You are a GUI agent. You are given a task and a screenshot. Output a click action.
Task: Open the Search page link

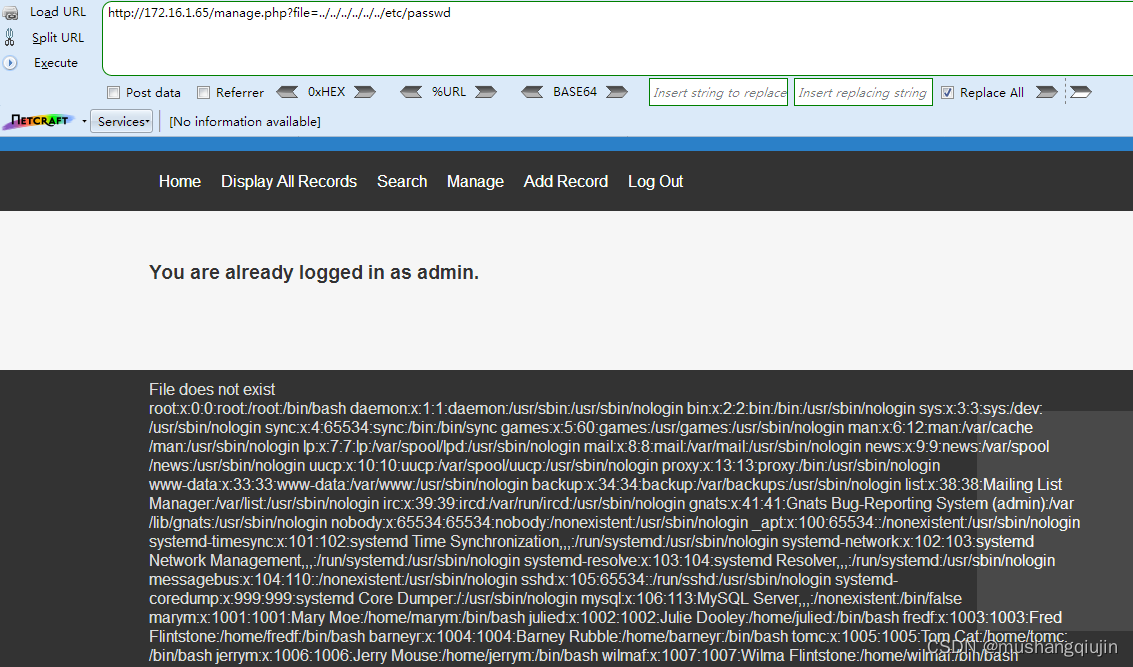[x=402, y=181]
